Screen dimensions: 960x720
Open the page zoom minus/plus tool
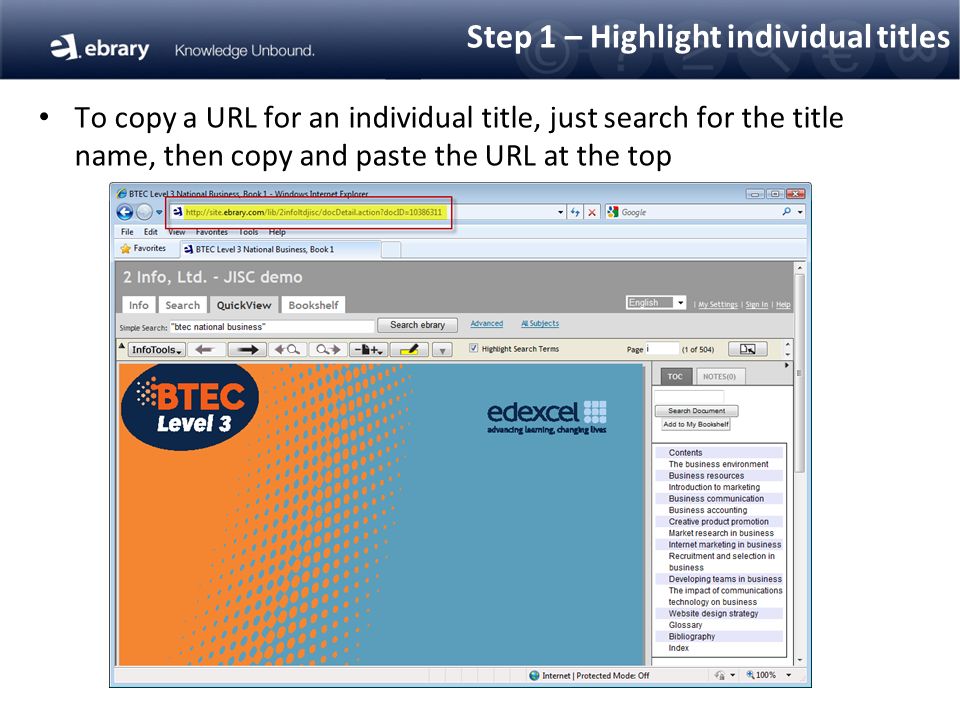(368, 350)
